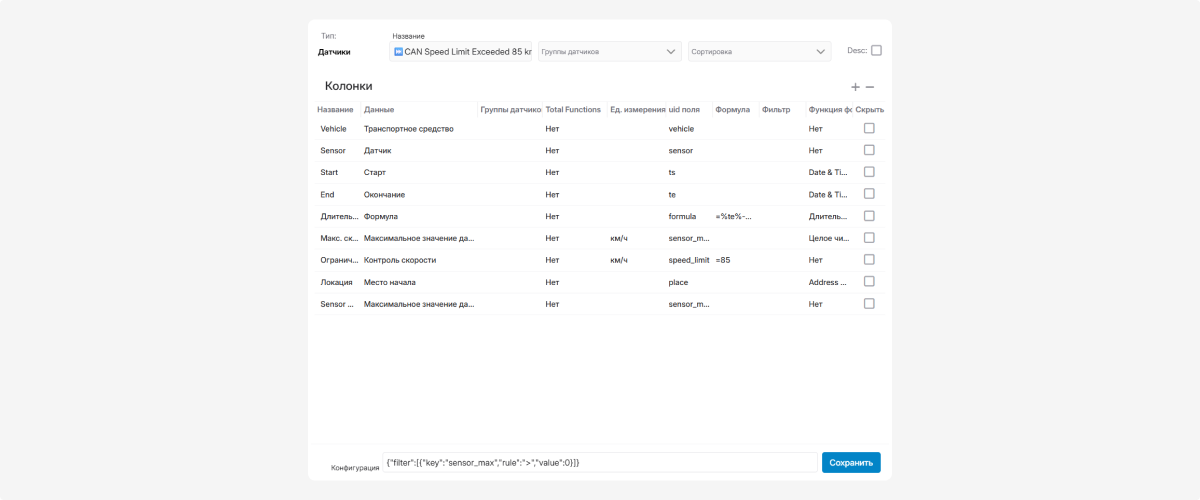Open CAN Speed Limit Exceeded name field
The width and height of the screenshot is (1200, 500).
click(x=462, y=51)
